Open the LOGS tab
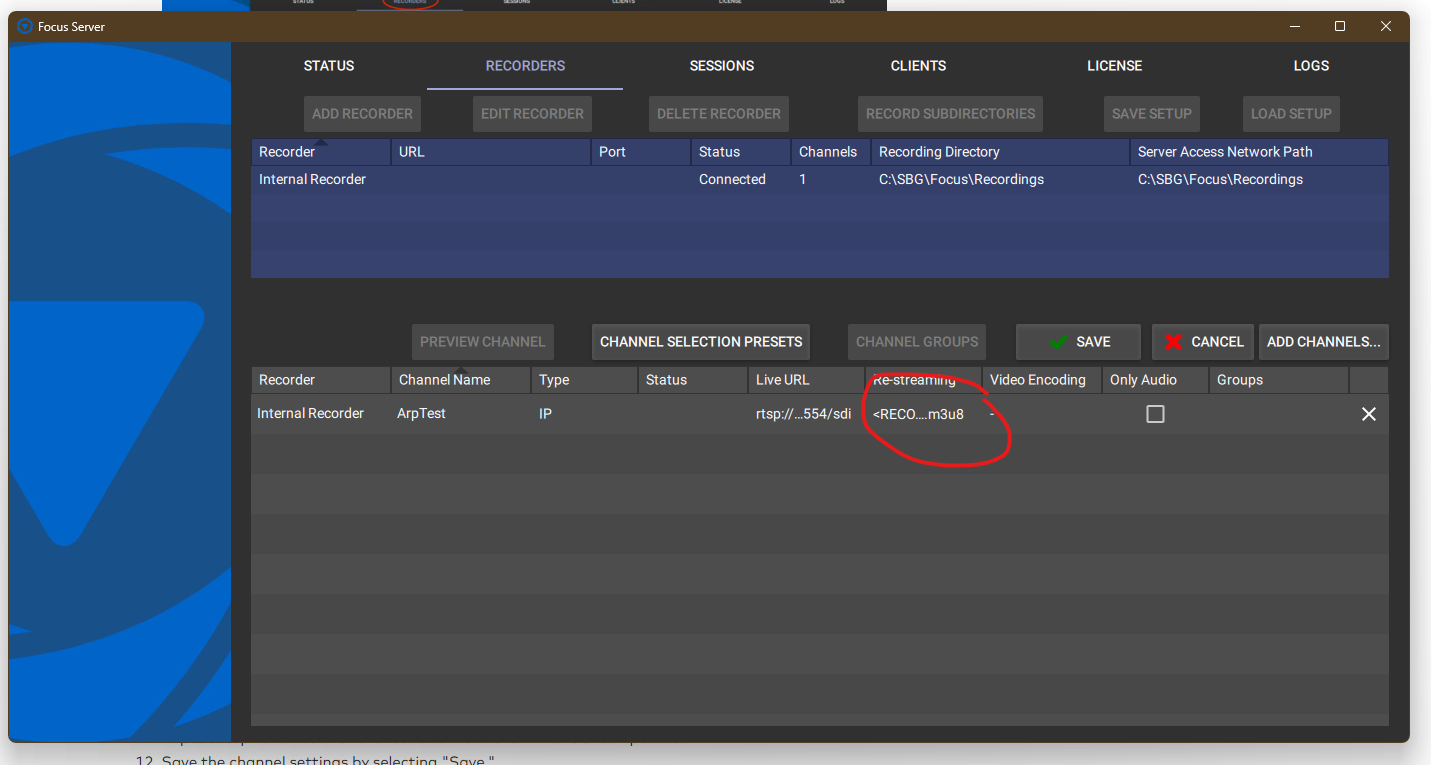The image size is (1431, 765). [x=1310, y=65]
